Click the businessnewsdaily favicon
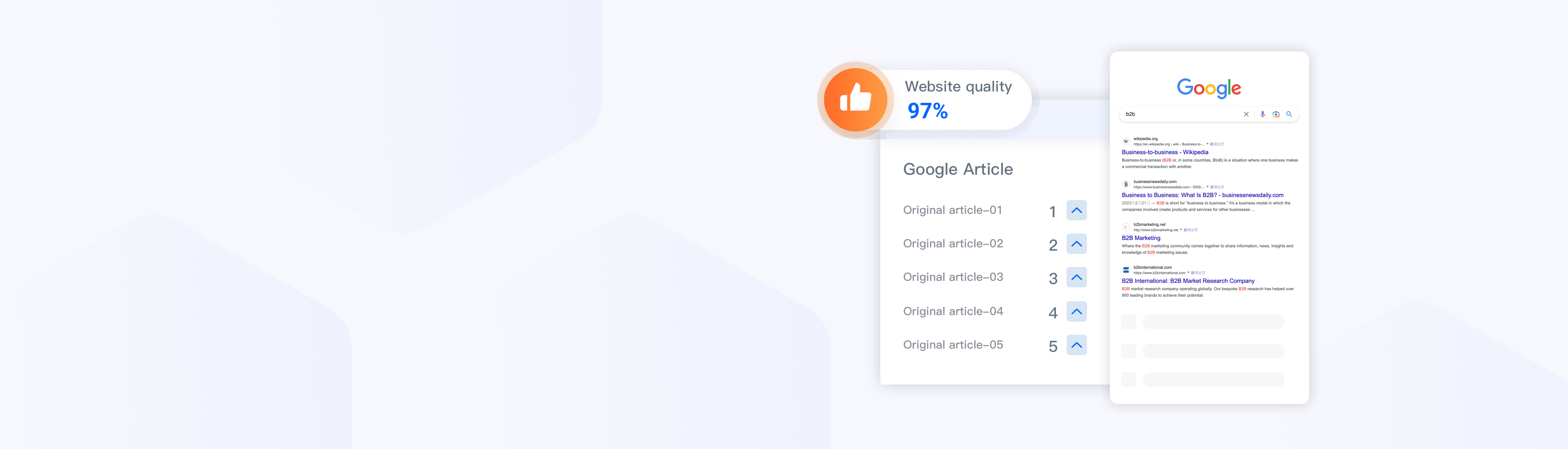 point(1126,184)
